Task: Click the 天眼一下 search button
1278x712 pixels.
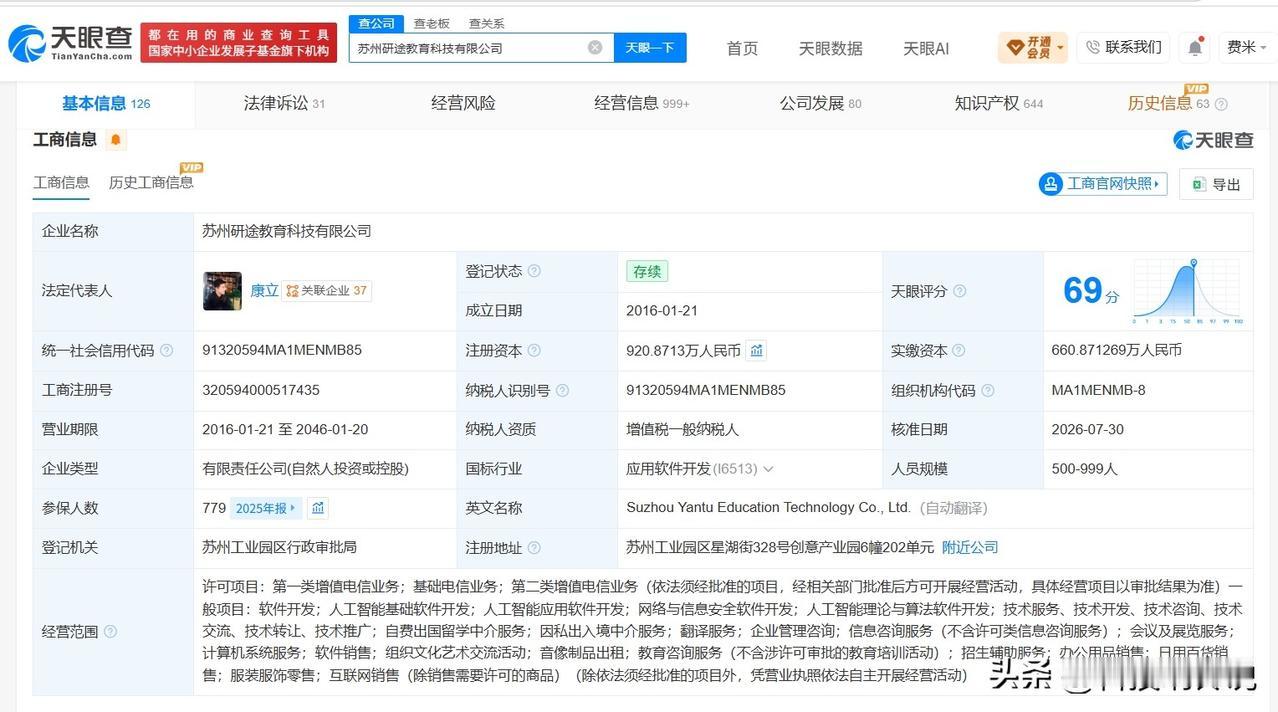Action: (x=650, y=47)
